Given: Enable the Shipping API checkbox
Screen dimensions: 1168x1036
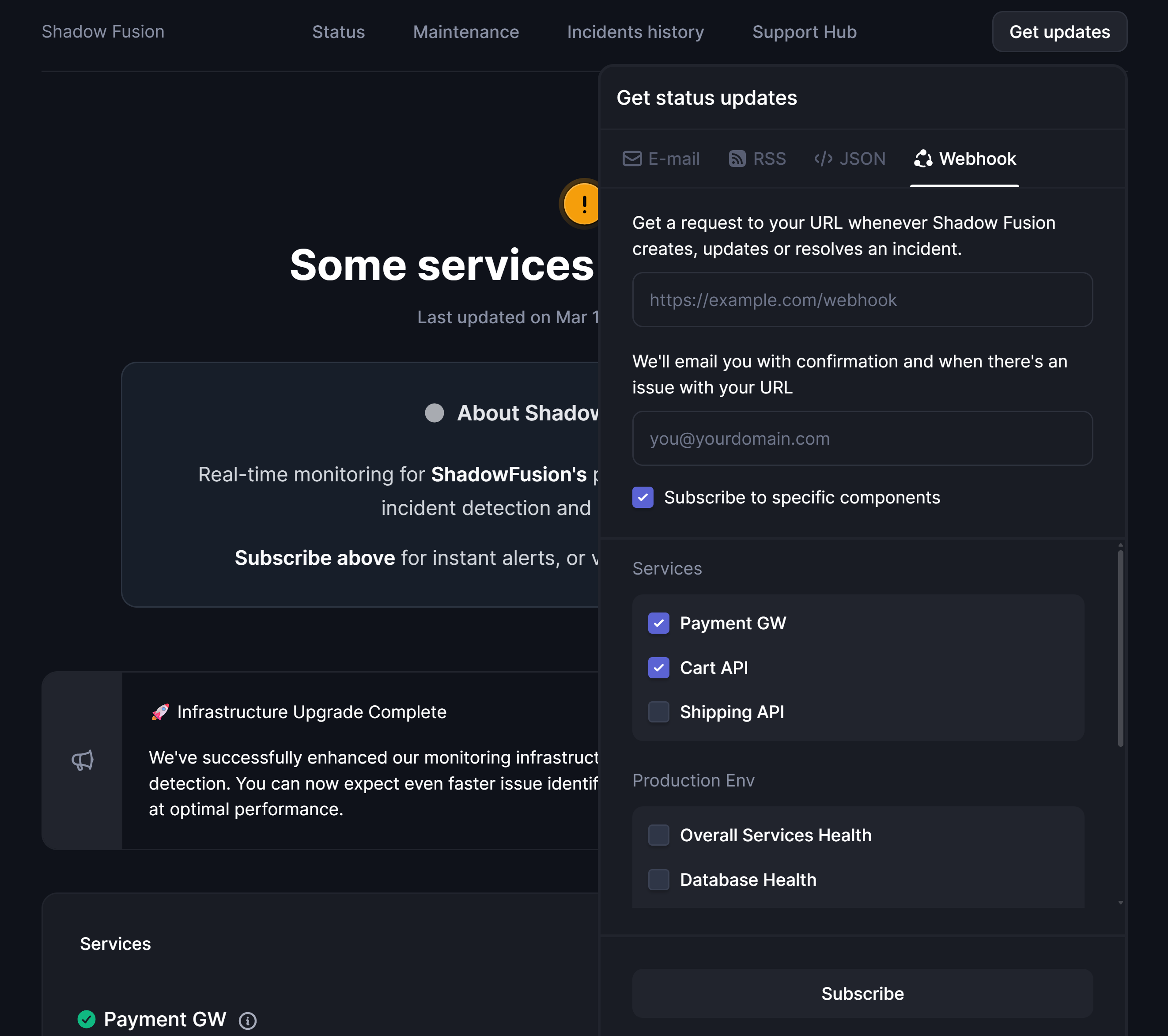Looking at the screenshot, I should 658,712.
